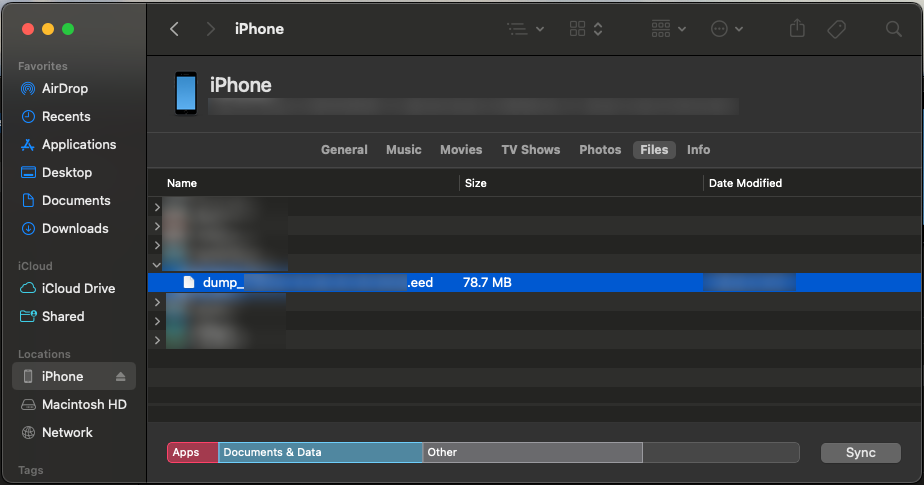Eject the iPhone device

[x=121, y=376]
